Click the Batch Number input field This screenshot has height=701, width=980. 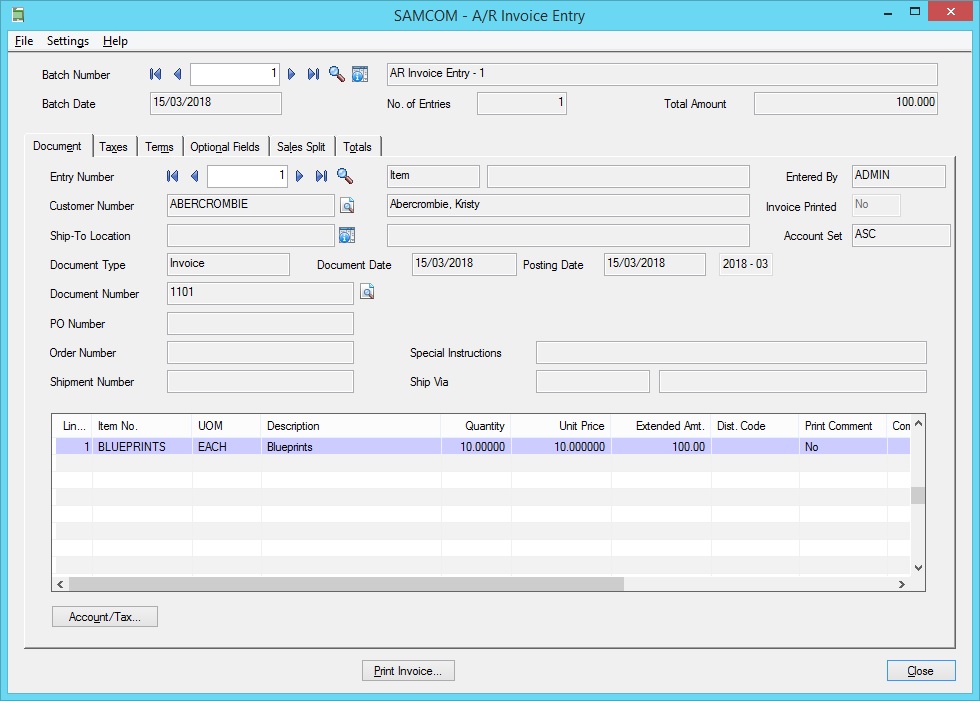[x=235, y=74]
